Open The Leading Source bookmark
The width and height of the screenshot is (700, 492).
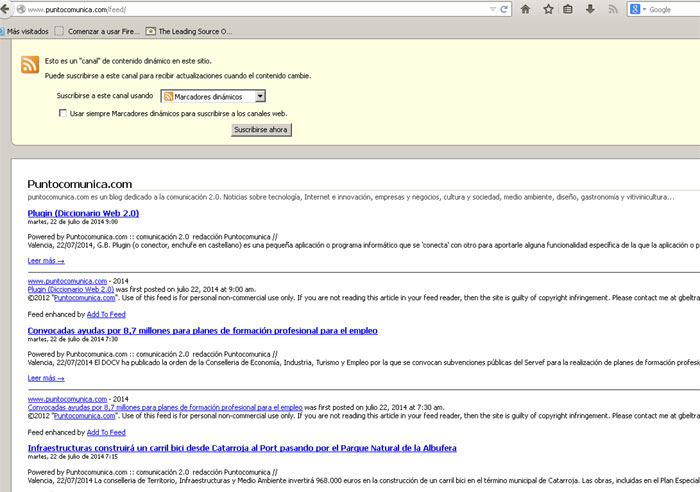point(189,31)
